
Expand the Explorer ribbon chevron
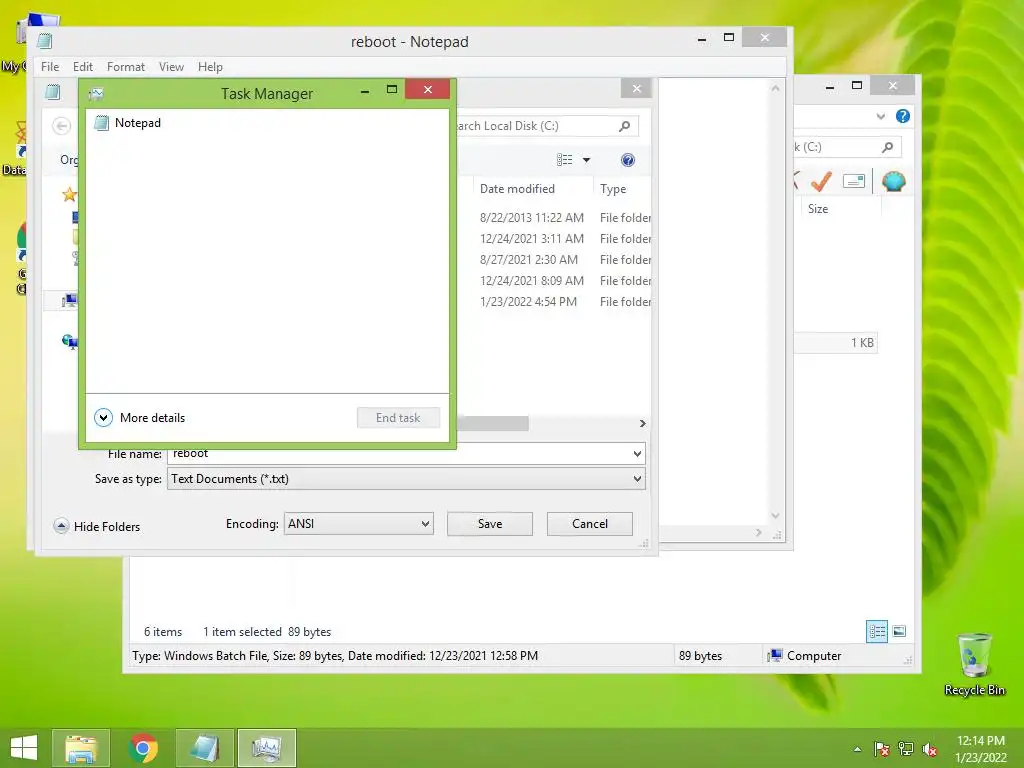pyautogui.click(x=881, y=116)
